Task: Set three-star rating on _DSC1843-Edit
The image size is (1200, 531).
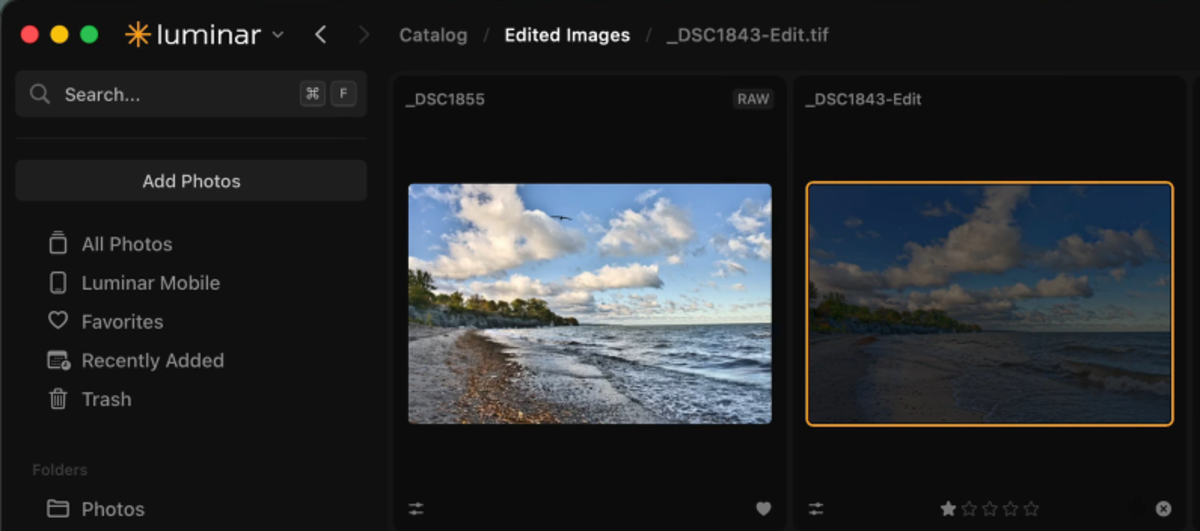Action: click(x=990, y=509)
